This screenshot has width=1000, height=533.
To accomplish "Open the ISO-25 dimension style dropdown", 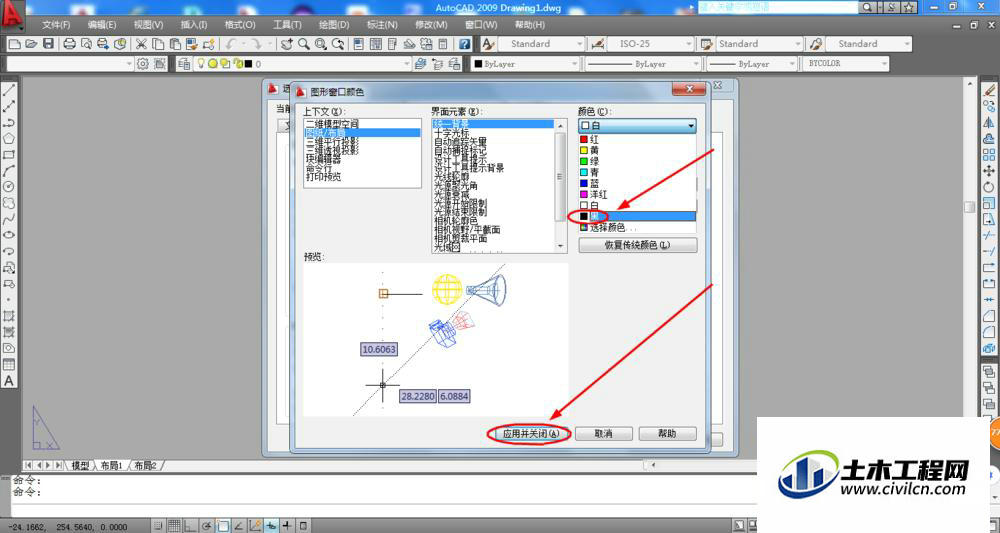I will (x=651, y=44).
